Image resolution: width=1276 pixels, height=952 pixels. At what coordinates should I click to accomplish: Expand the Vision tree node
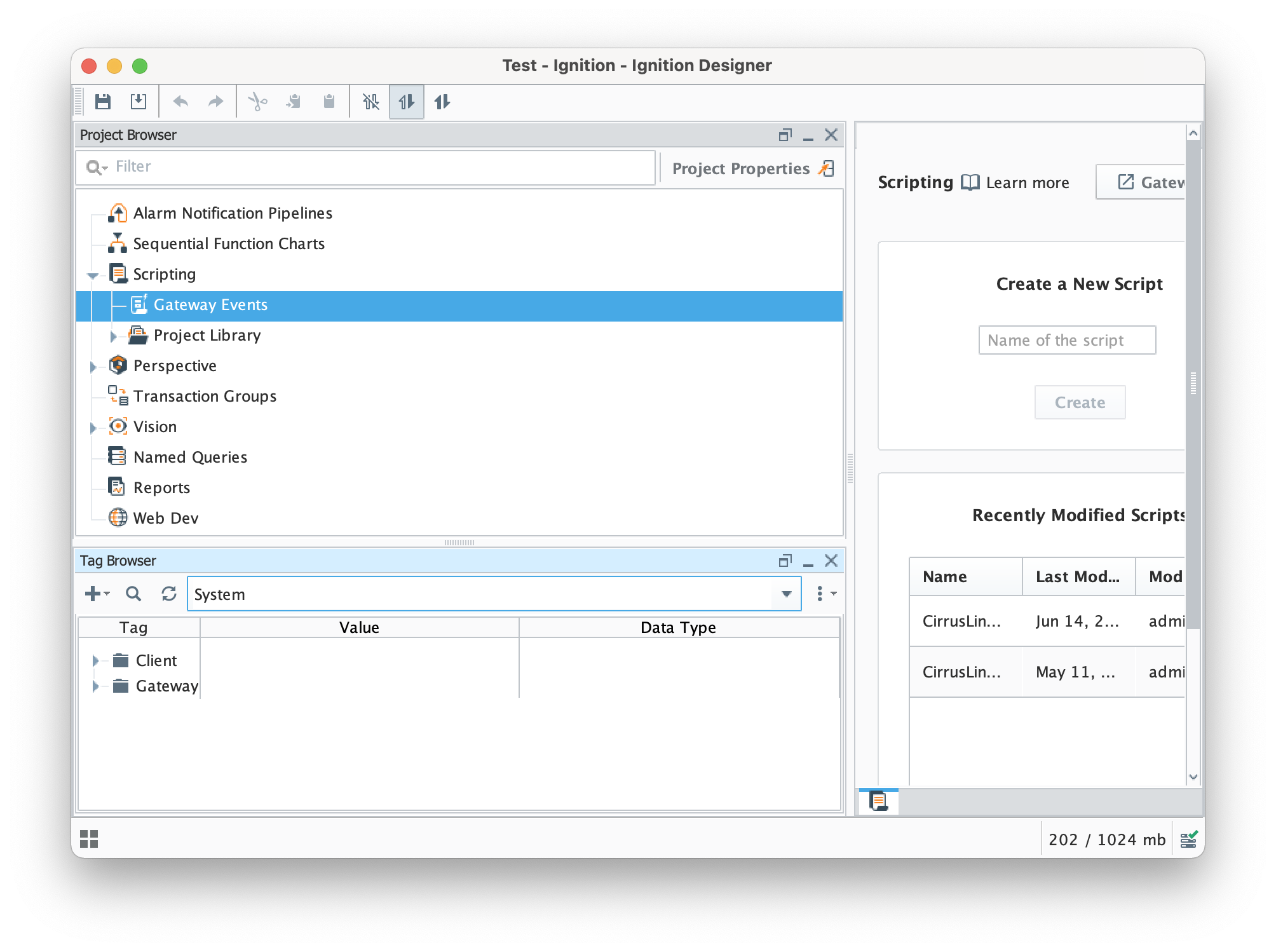coord(93,428)
